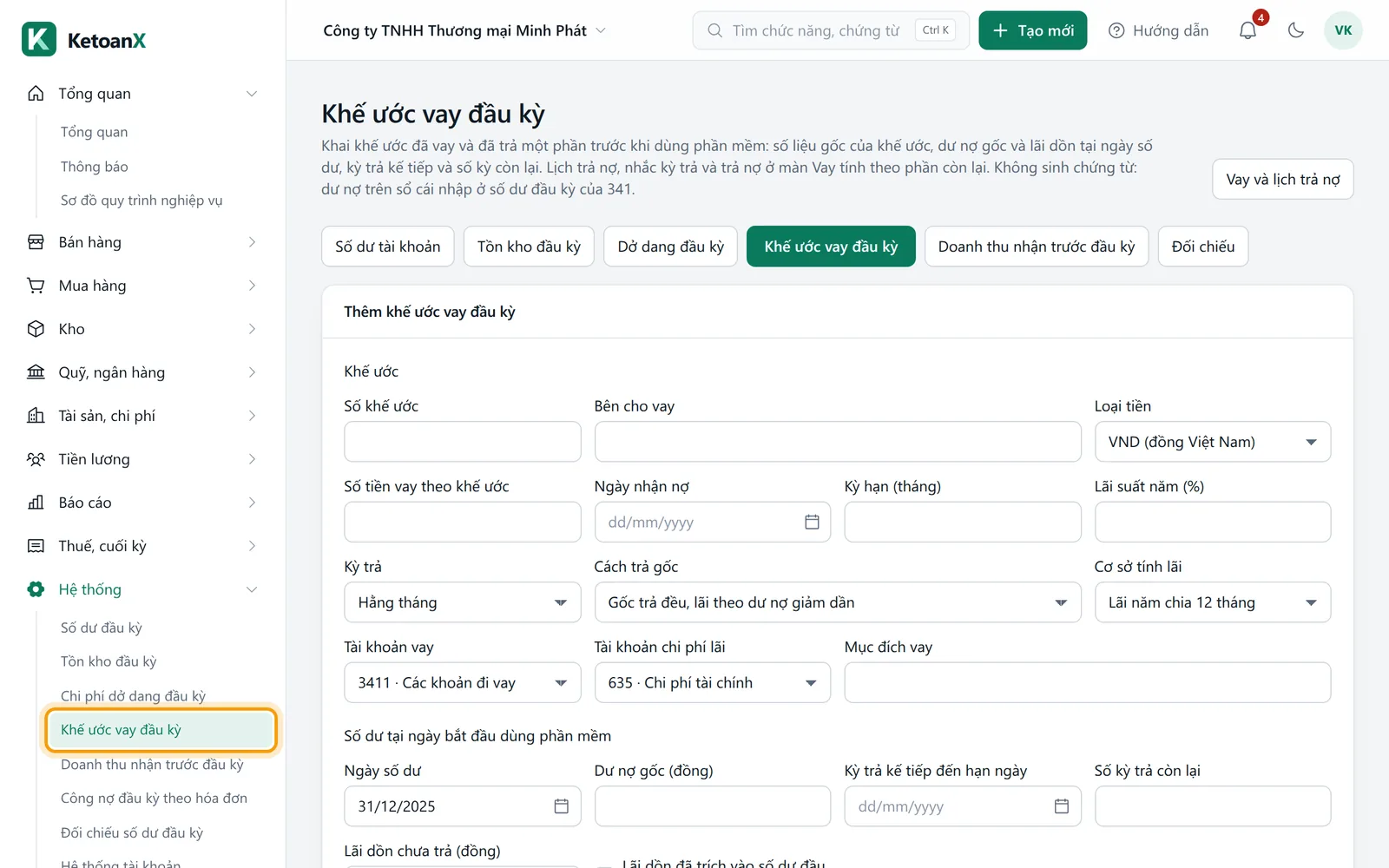
Task: Switch to Tồn kho đầu kỳ tab
Action: pos(529,247)
